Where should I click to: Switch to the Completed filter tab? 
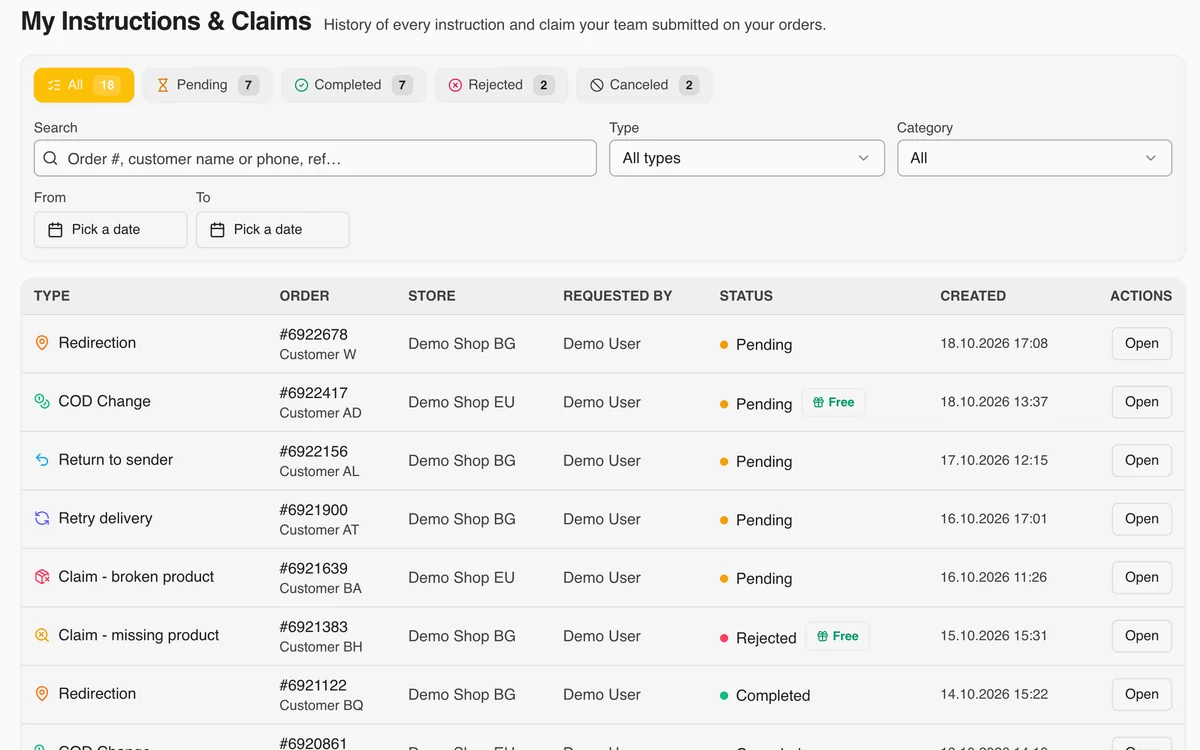354,85
